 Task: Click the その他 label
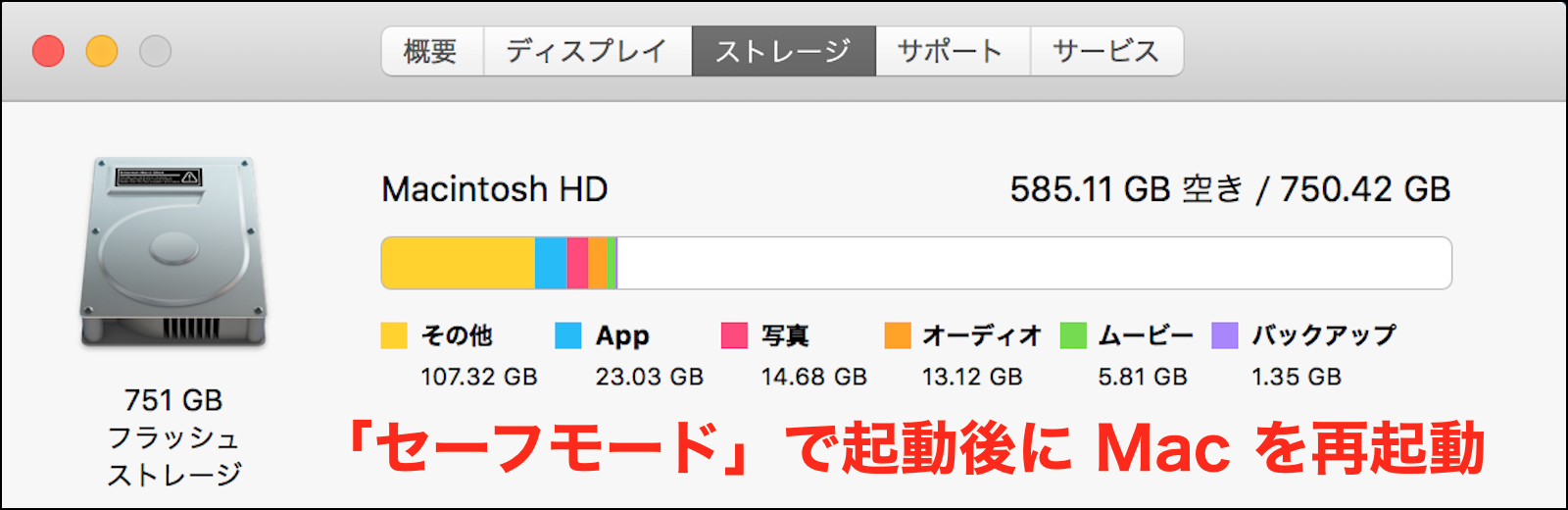[x=457, y=335]
